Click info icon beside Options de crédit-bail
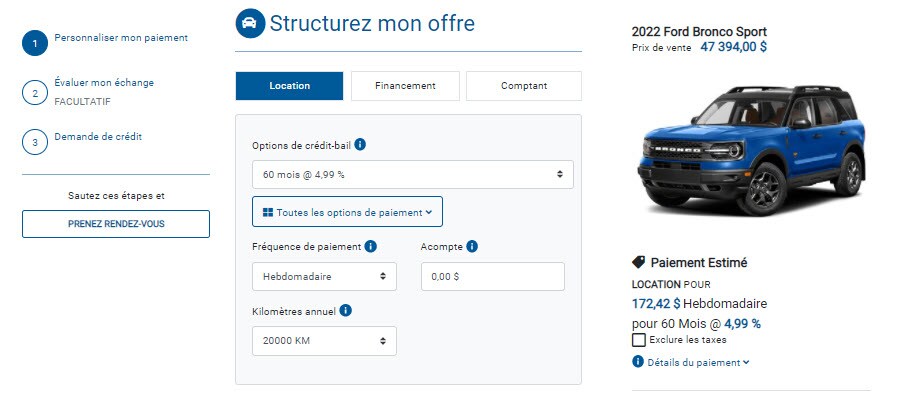 click(x=360, y=144)
